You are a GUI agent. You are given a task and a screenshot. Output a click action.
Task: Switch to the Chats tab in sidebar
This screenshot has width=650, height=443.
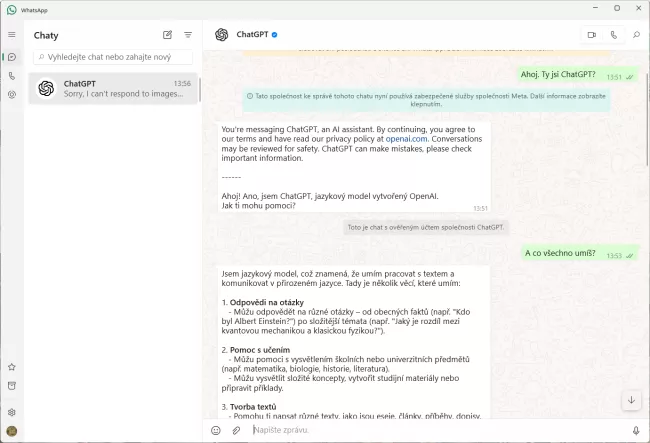[12, 57]
